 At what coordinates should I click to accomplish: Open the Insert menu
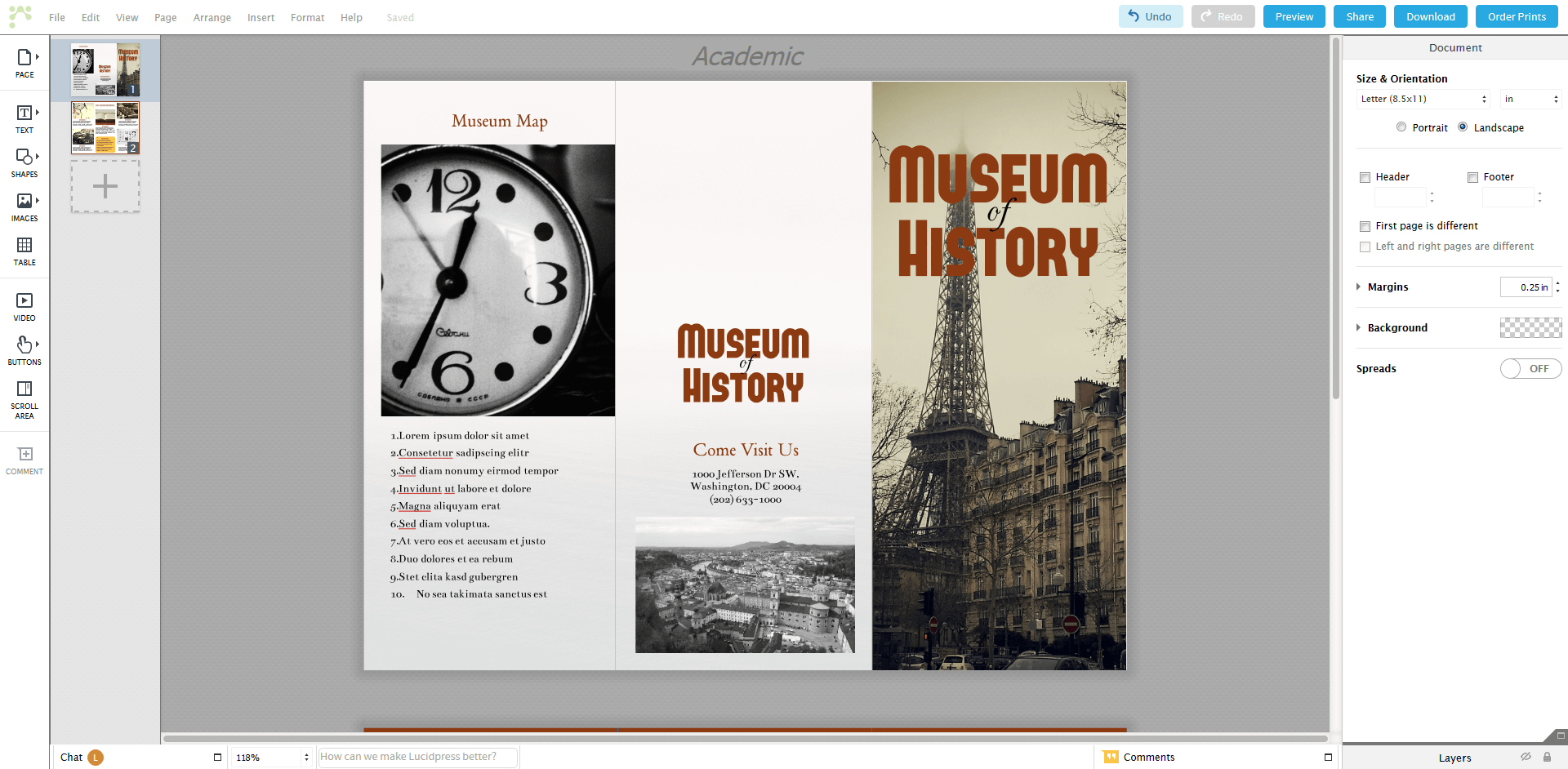[x=260, y=17]
